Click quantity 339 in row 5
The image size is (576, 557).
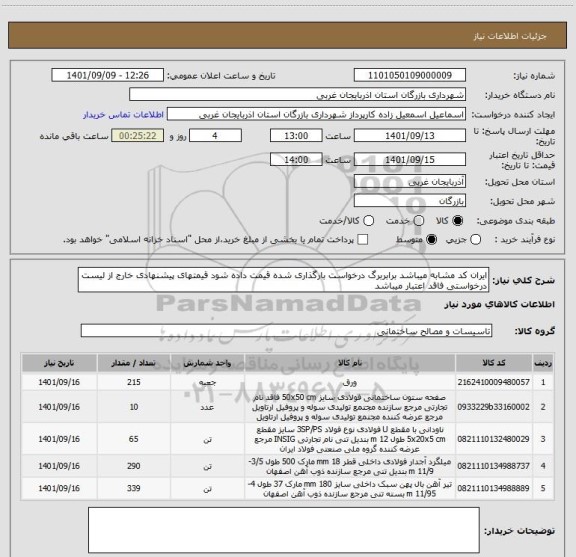pyautogui.click(x=134, y=488)
